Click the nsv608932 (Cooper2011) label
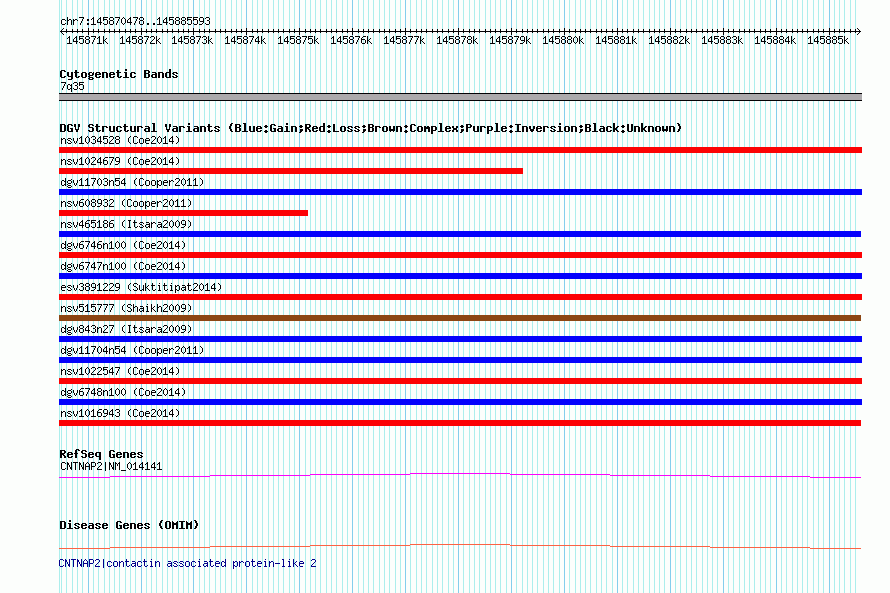Viewport: 890px width, 593px height. pos(126,203)
